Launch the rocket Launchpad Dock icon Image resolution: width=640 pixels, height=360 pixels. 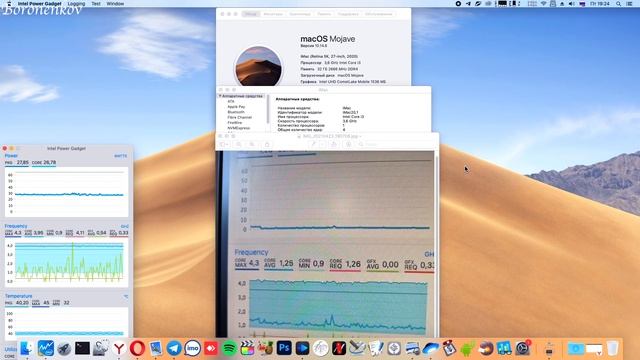(64, 349)
